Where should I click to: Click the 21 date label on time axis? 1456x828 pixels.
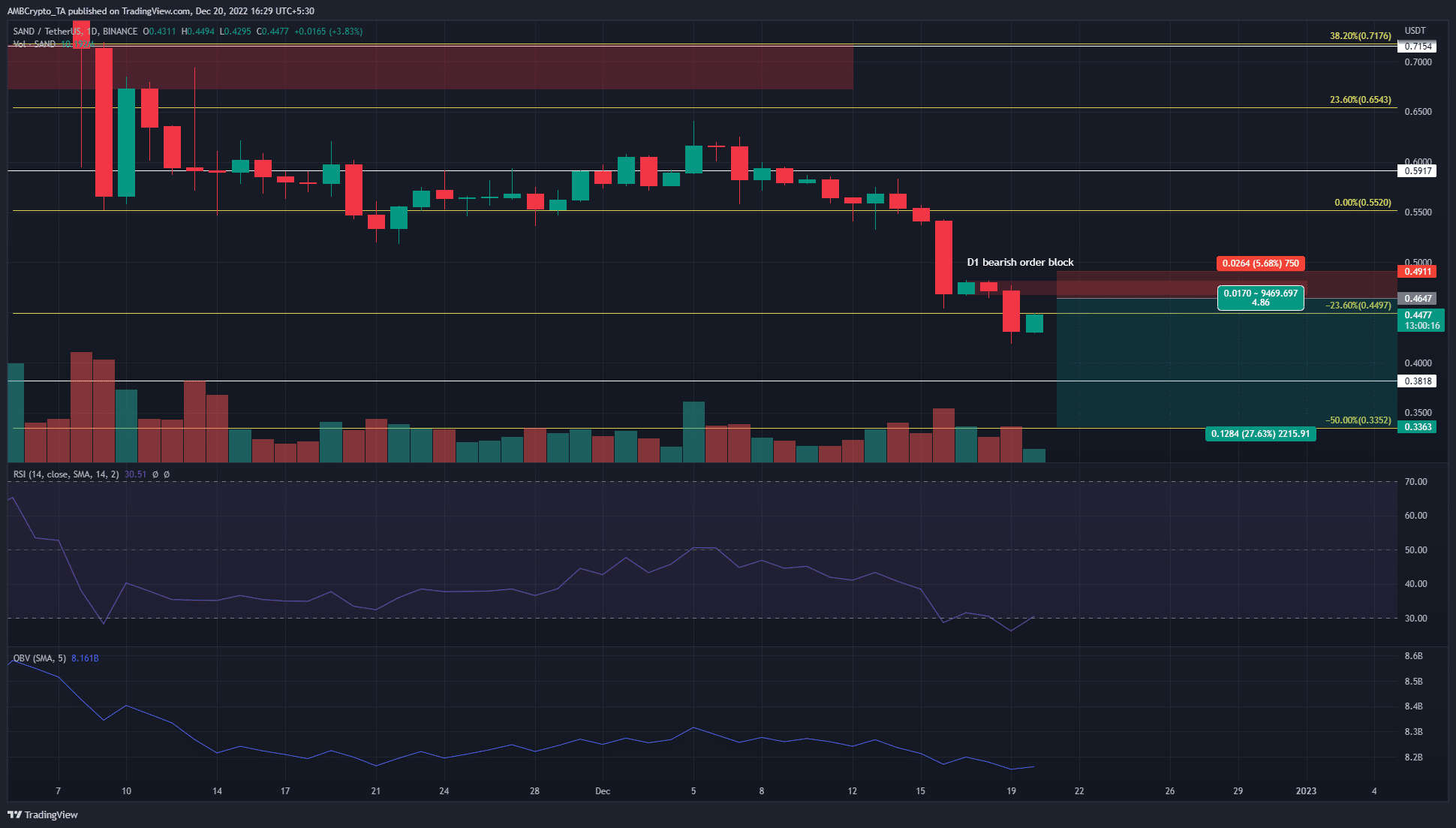tap(376, 791)
